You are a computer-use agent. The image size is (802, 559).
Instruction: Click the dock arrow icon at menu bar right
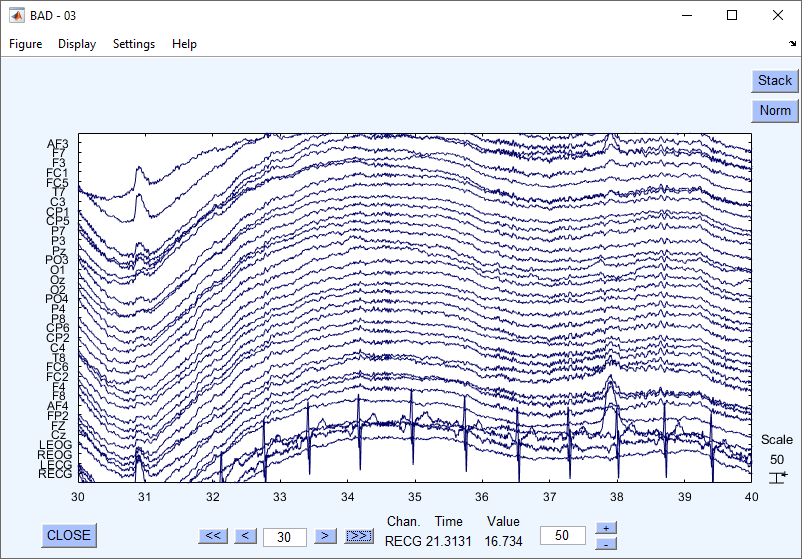click(x=792, y=44)
